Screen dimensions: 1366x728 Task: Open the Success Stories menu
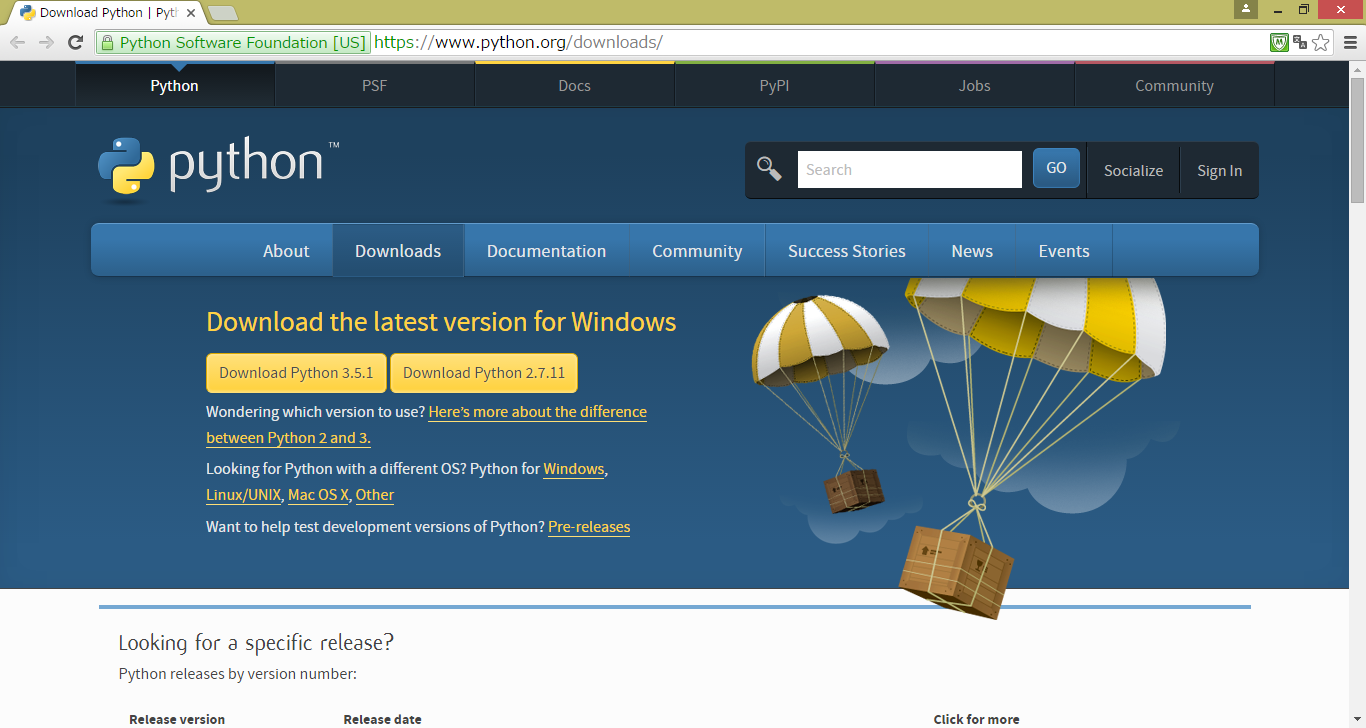point(847,251)
